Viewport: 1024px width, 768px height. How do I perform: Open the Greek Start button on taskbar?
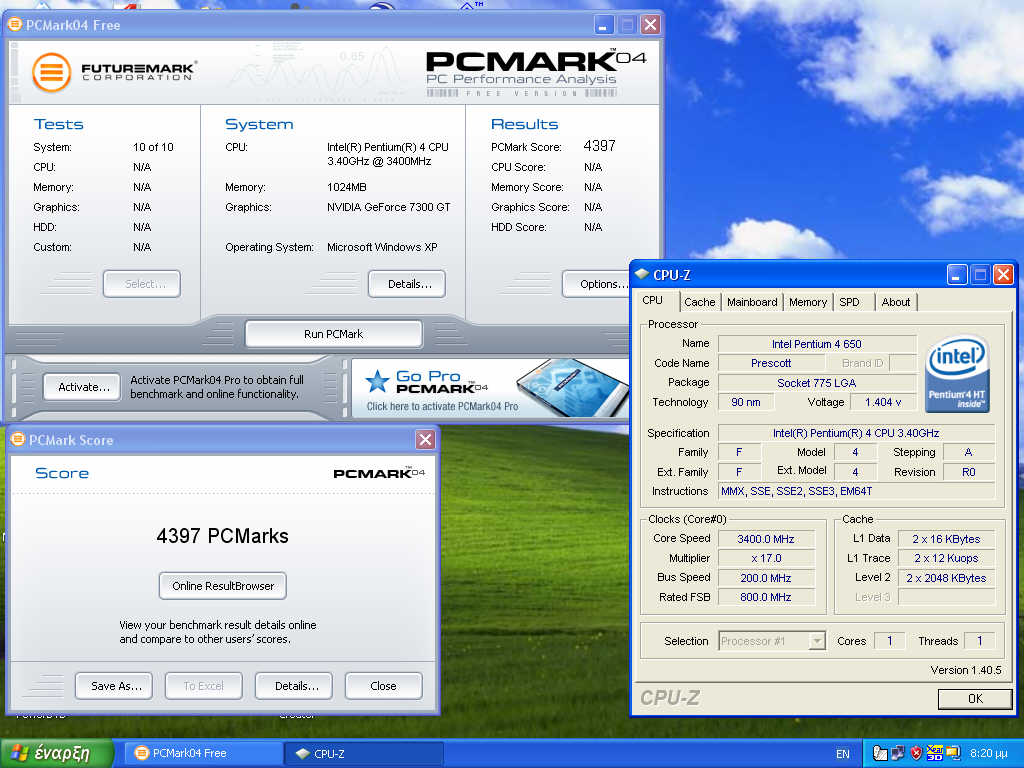57,753
